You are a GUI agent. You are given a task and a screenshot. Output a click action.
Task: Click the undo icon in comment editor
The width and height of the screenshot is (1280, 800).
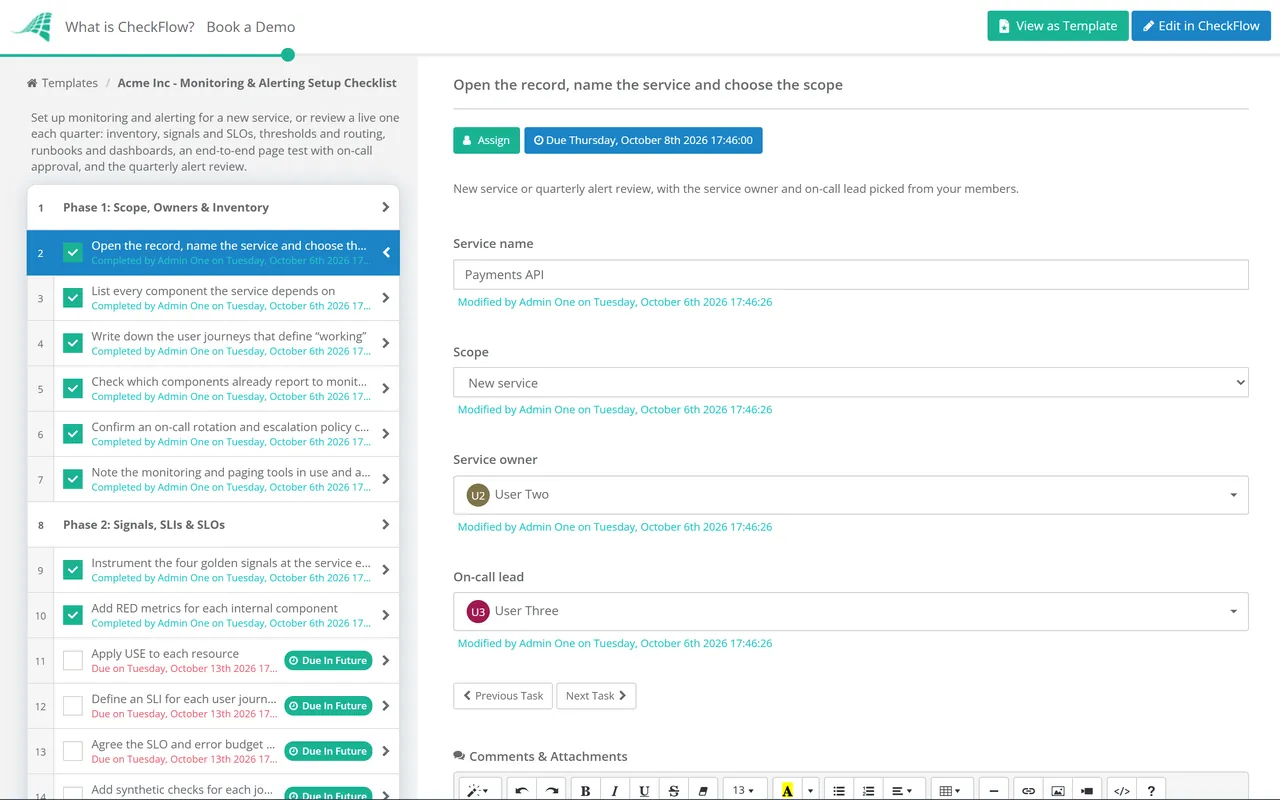coord(521,790)
